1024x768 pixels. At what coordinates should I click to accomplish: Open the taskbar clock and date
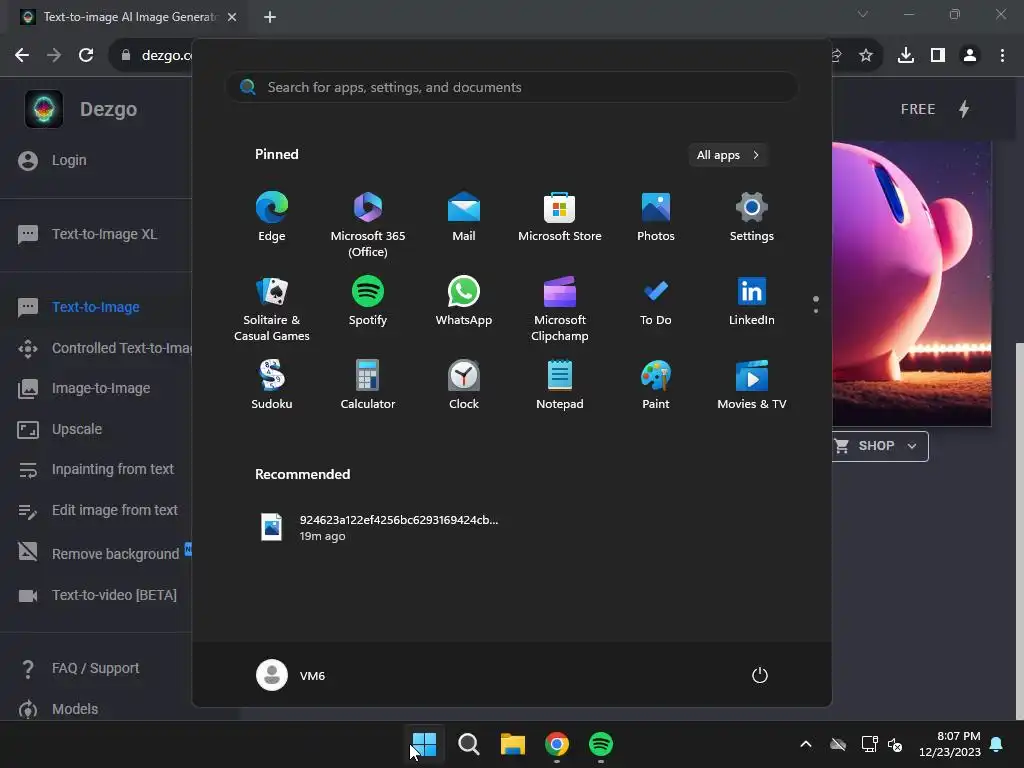(950, 744)
